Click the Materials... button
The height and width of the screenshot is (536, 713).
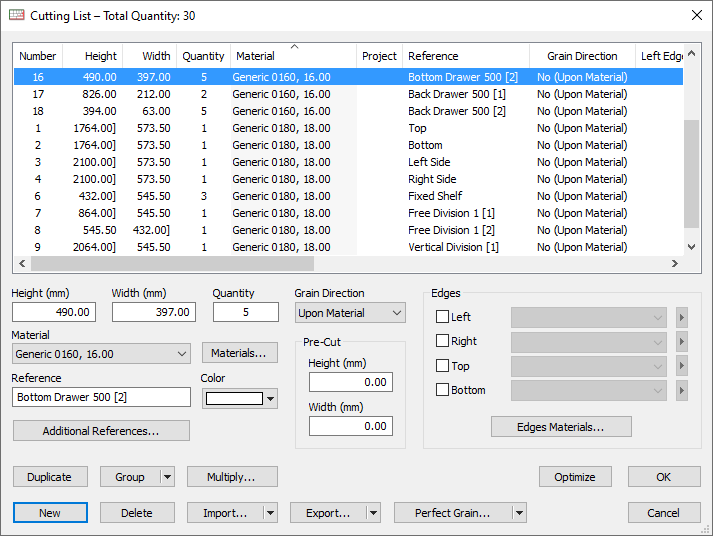tap(240, 353)
